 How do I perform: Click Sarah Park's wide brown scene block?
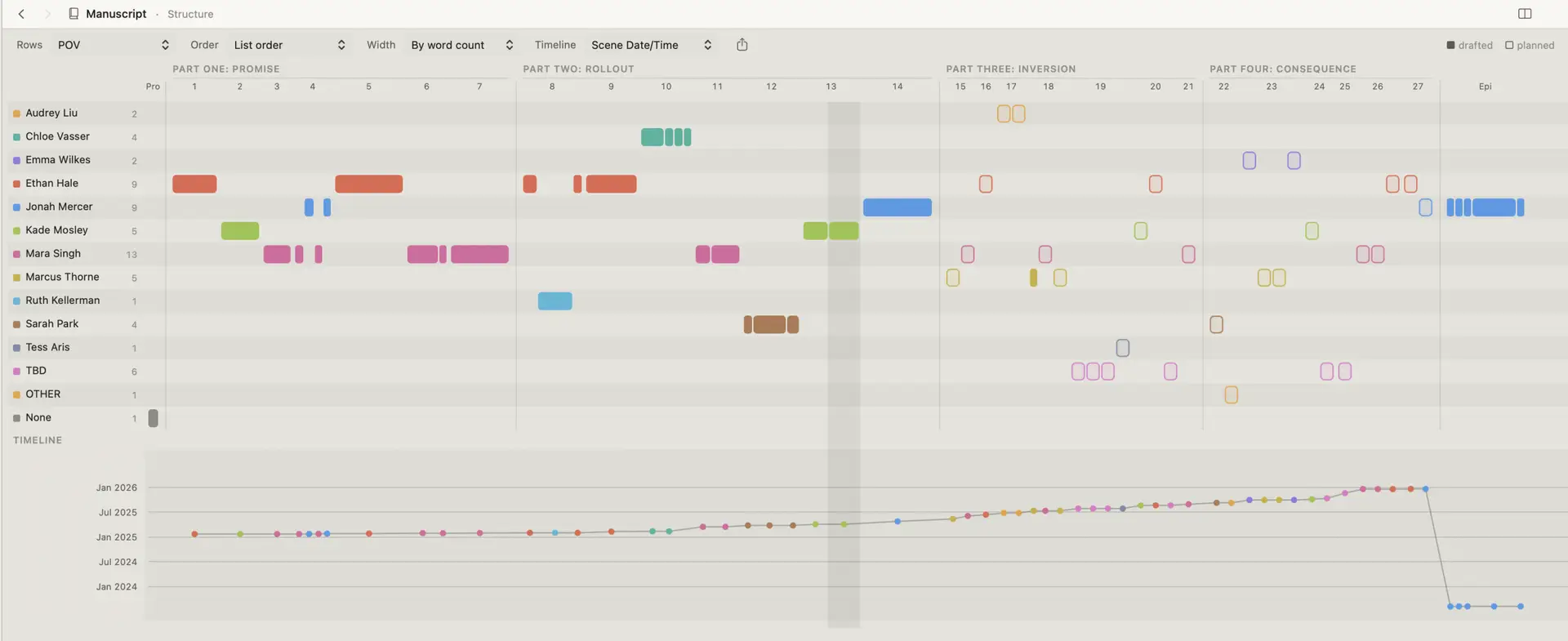click(769, 324)
